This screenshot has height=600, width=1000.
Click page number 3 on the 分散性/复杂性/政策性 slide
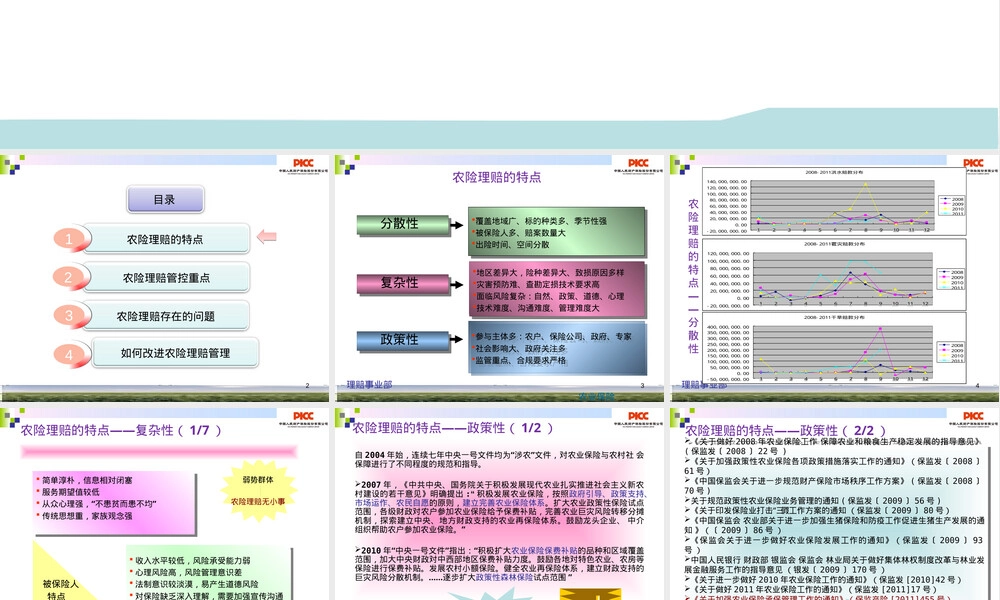[x=642, y=385]
